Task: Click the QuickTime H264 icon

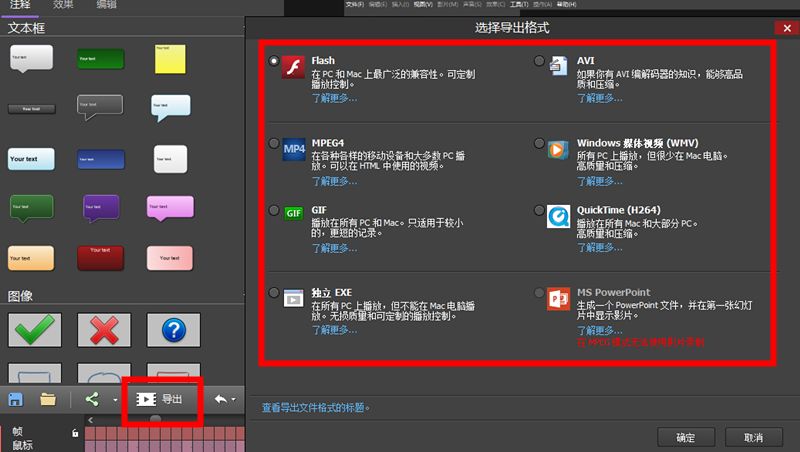Action: (559, 217)
